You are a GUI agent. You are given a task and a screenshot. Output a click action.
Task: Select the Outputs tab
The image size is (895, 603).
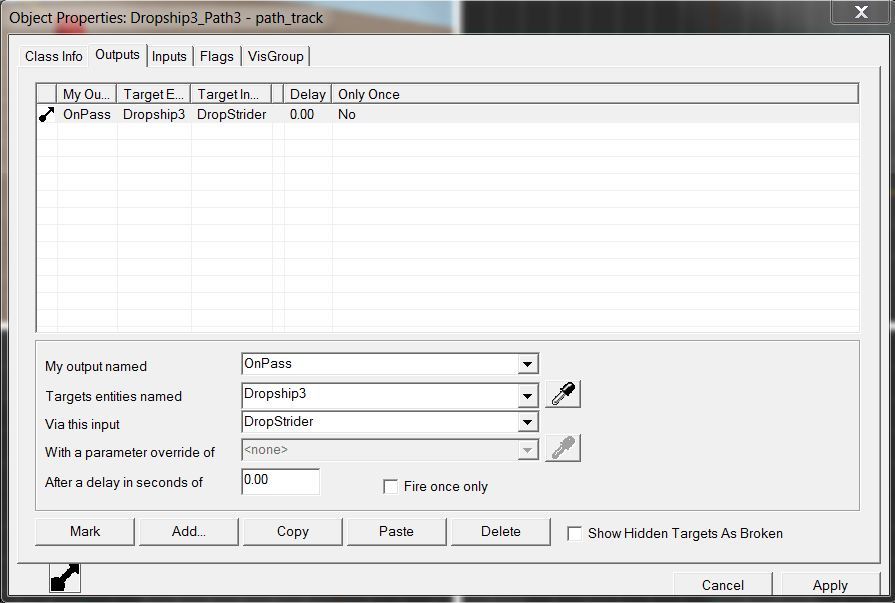click(x=118, y=55)
